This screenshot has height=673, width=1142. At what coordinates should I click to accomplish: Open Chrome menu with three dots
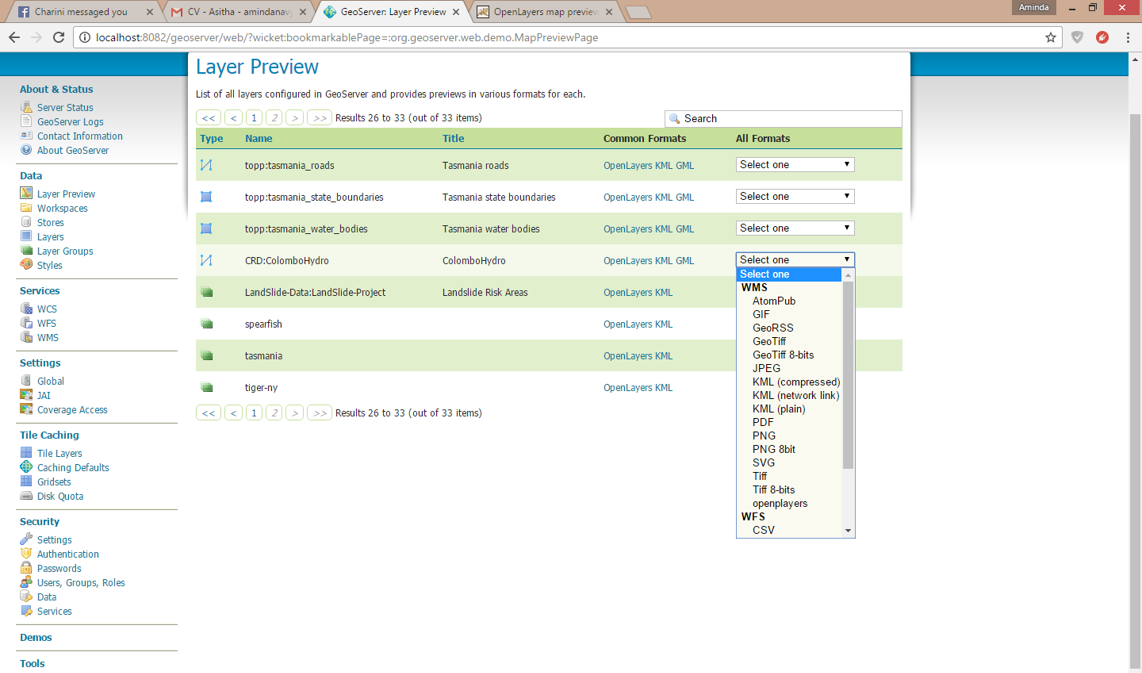tap(1127, 37)
